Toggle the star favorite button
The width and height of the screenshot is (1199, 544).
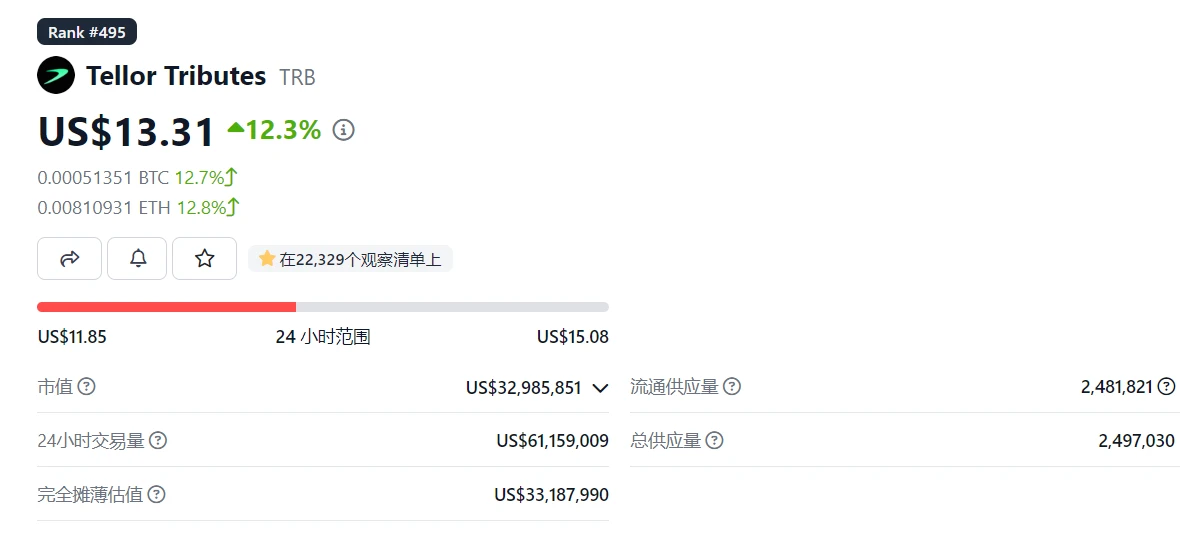204,259
